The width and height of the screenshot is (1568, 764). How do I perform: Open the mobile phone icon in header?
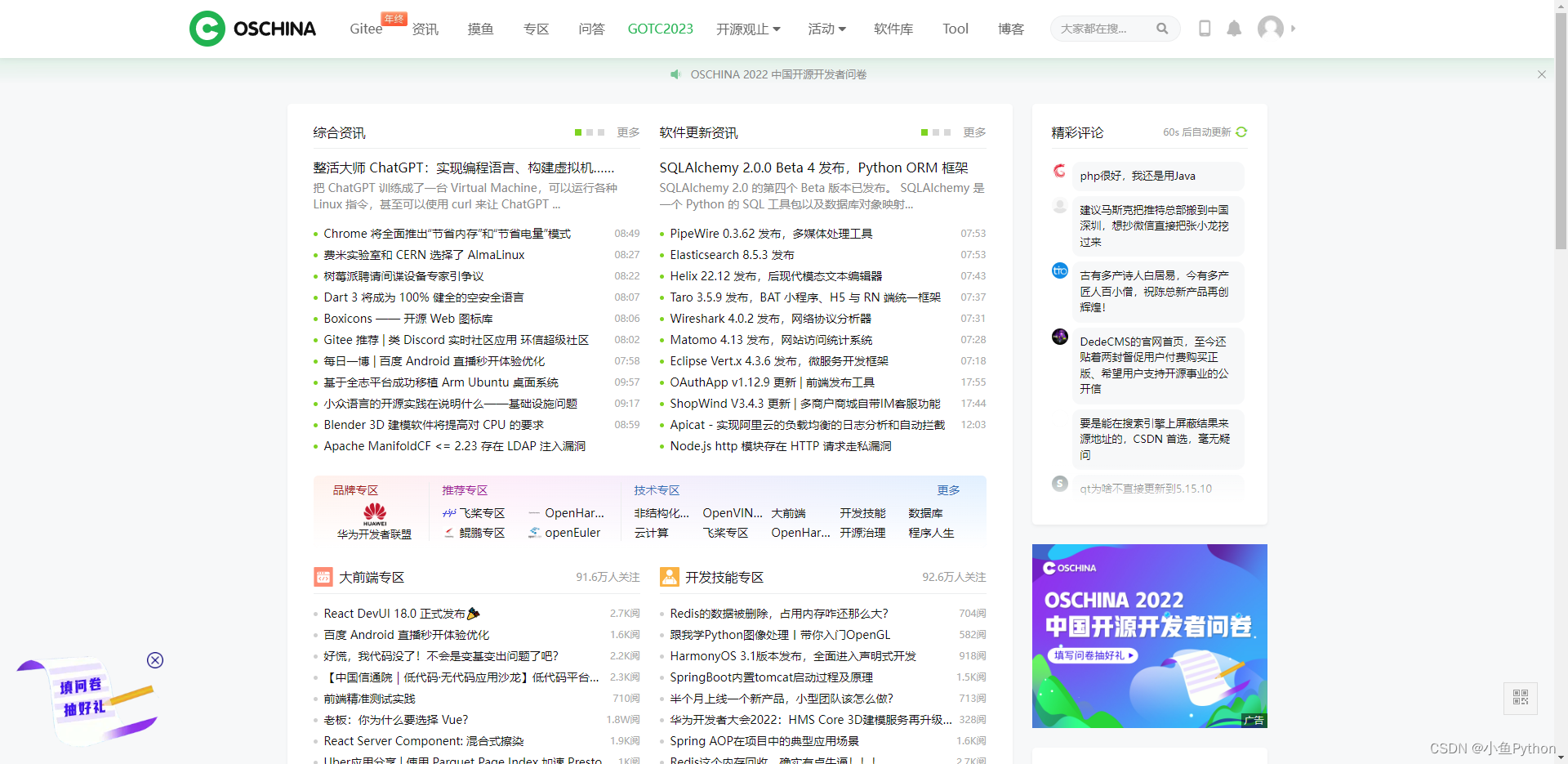[1205, 29]
